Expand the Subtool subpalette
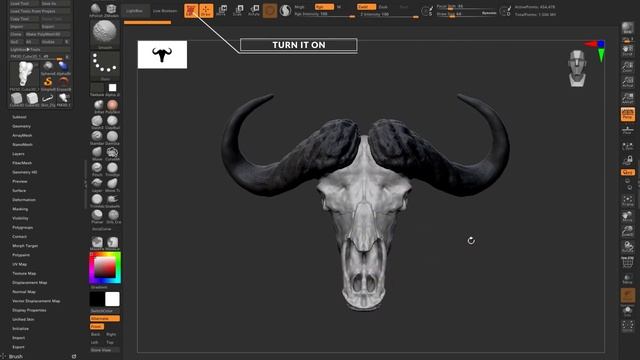Viewport: 640px width, 360px height. pyautogui.click(x=19, y=117)
